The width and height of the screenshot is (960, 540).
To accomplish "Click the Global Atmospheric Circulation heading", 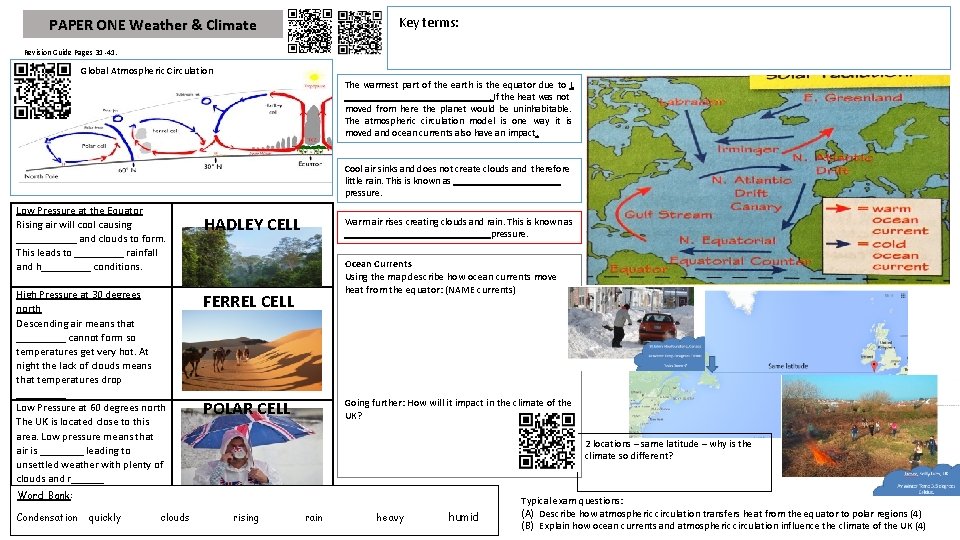I will click(147, 70).
